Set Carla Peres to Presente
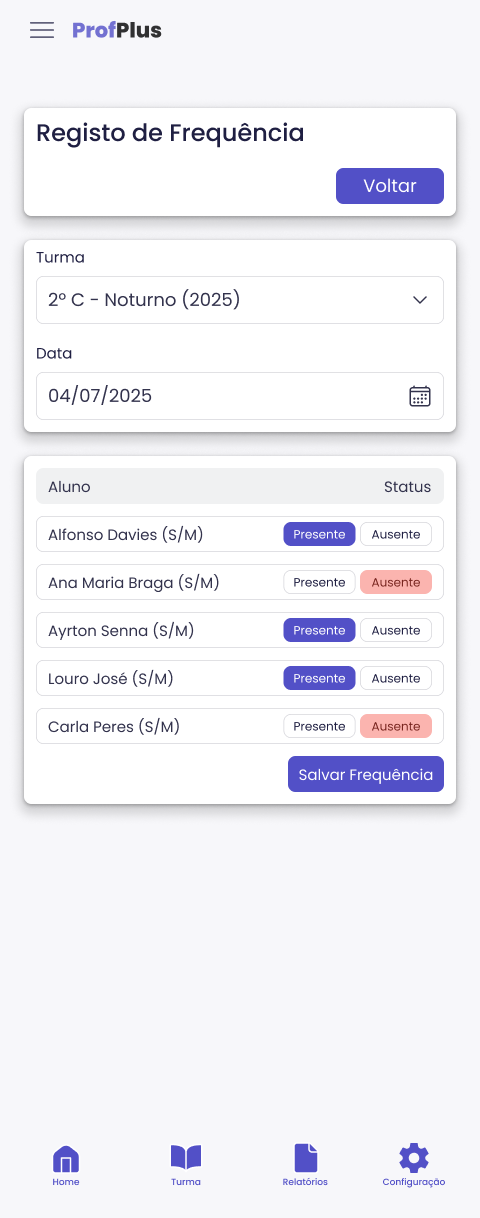Viewport: 480px width, 1218px height. 319,726
